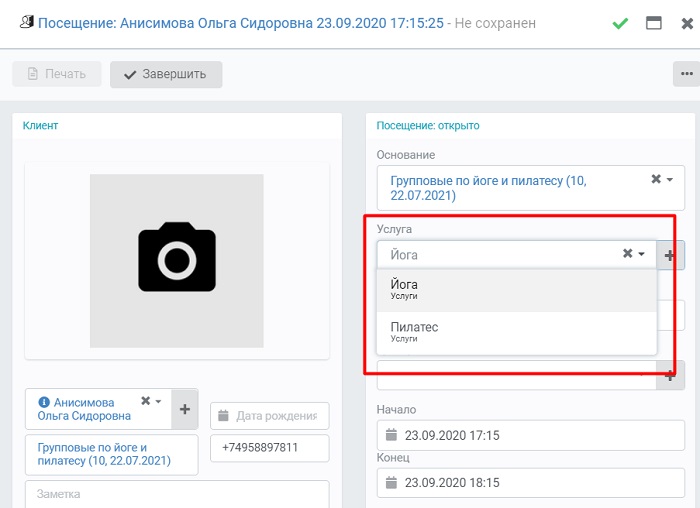Viewport: 700px width, 508px height.
Task: Click the Печать button
Action: (x=57, y=74)
